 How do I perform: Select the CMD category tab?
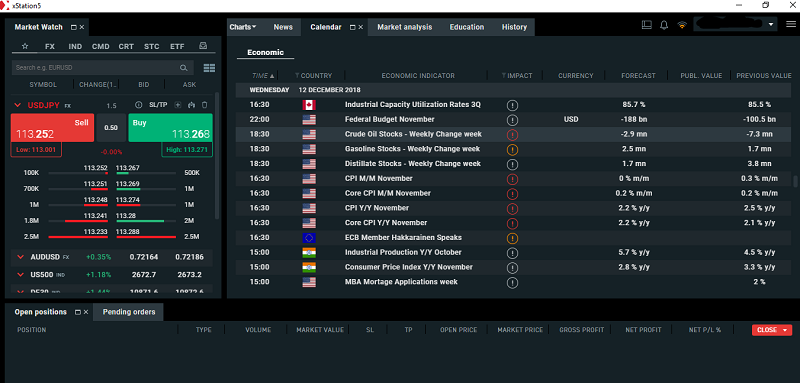101,46
